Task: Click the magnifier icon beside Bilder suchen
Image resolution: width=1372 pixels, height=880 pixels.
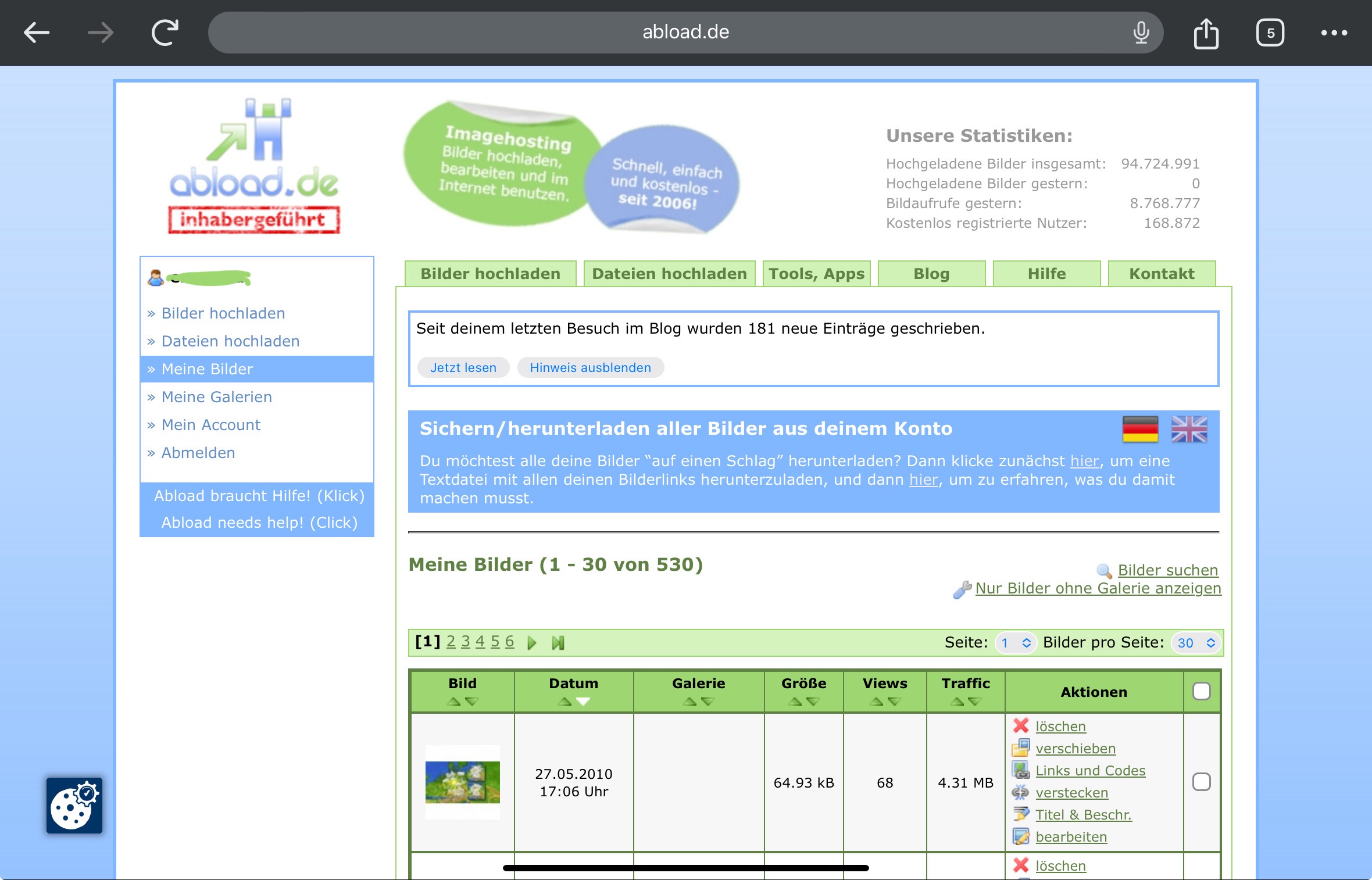Action: [x=1104, y=571]
